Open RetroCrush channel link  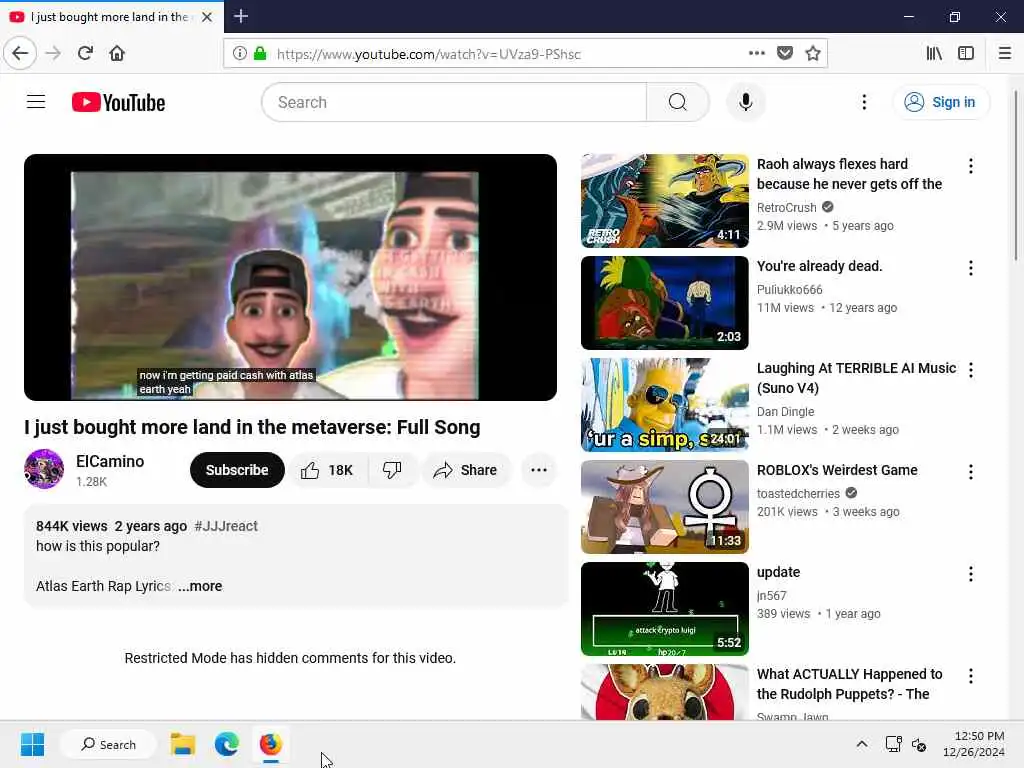click(x=786, y=208)
